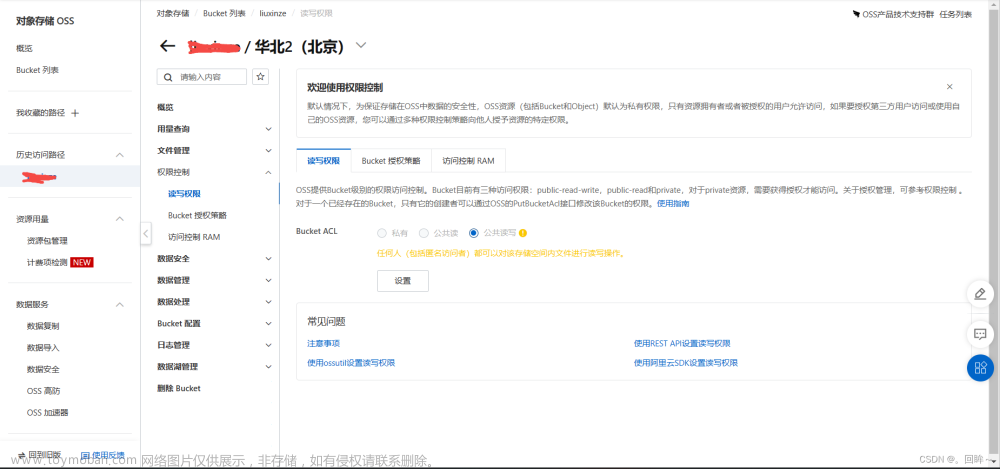
Task: Collapse the 历史访问路径 sidebar group
Action: [119, 155]
